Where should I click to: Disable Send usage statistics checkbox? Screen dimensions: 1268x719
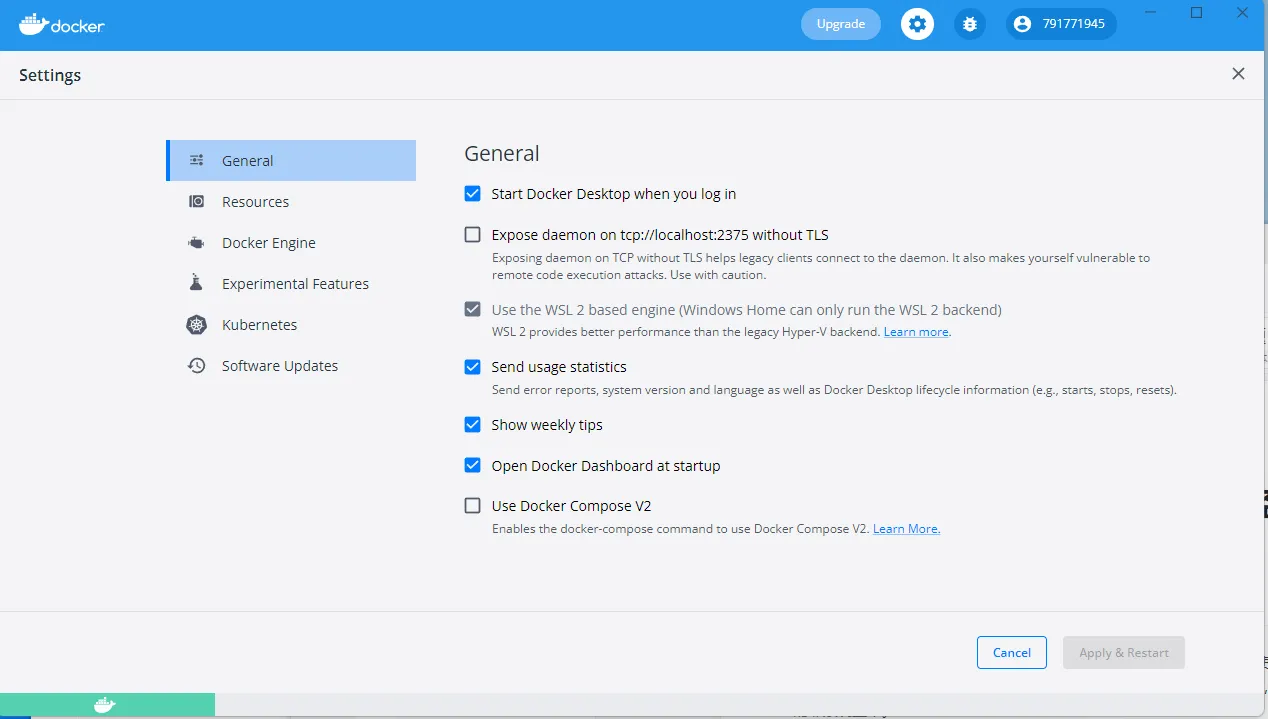pos(473,367)
